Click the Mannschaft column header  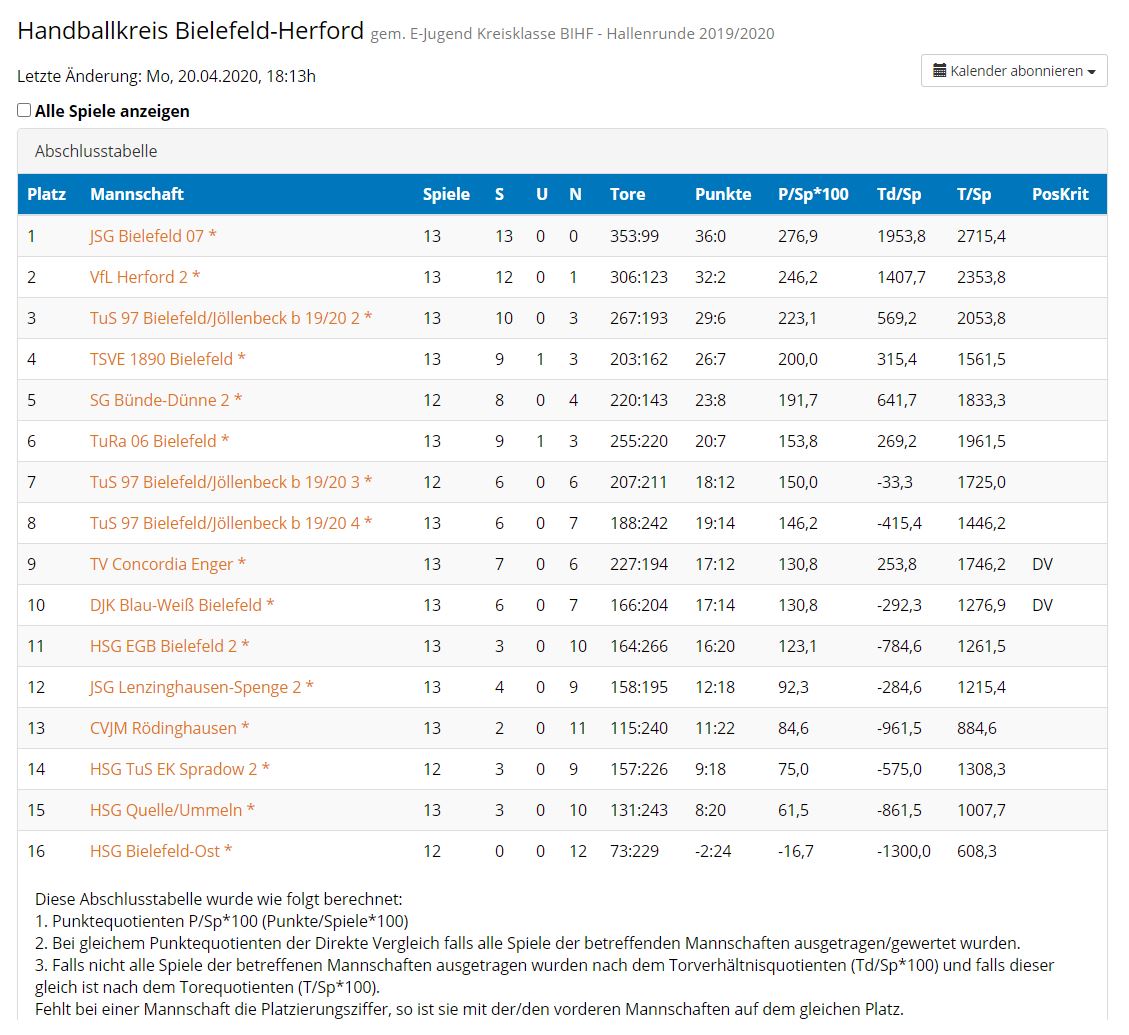[x=137, y=194]
